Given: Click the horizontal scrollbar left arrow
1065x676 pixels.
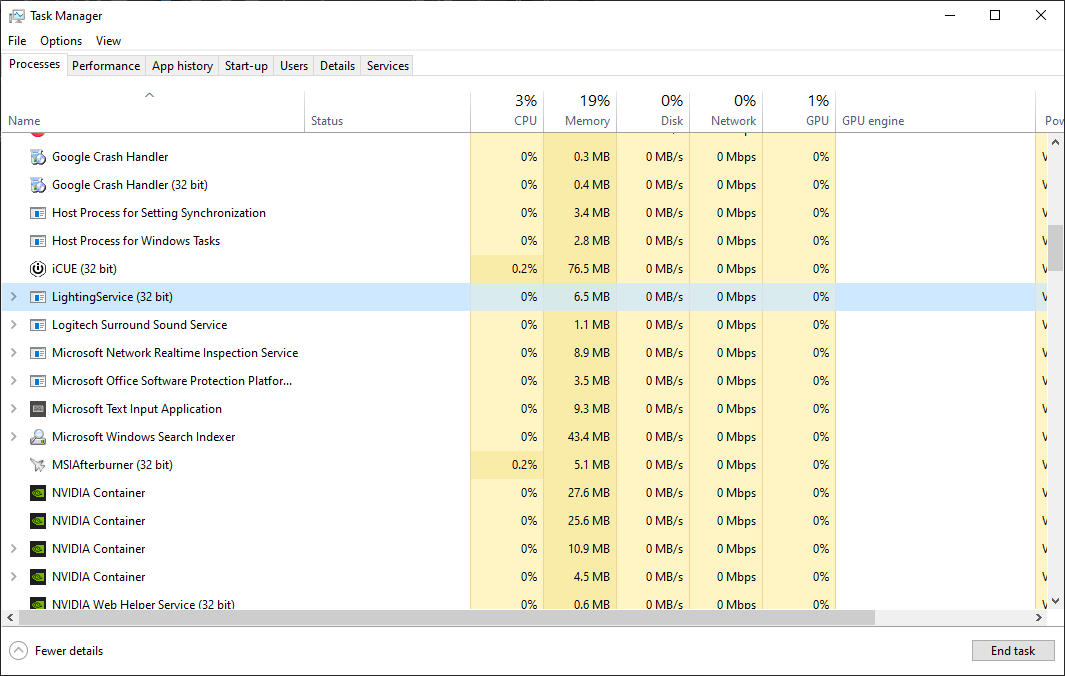Looking at the screenshot, I should tap(10, 618).
